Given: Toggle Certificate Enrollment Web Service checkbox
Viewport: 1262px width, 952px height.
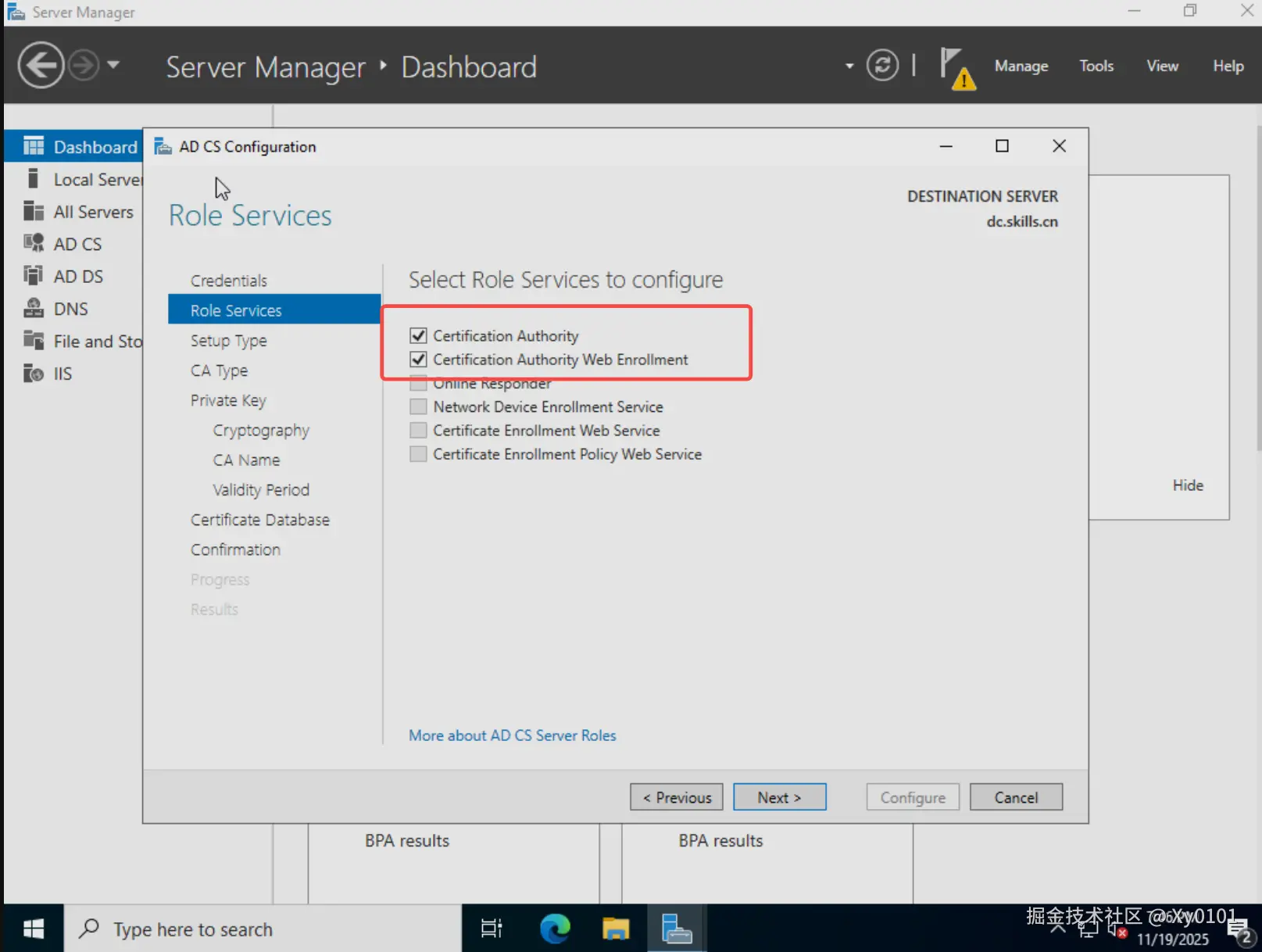Looking at the screenshot, I should coord(418,431).
